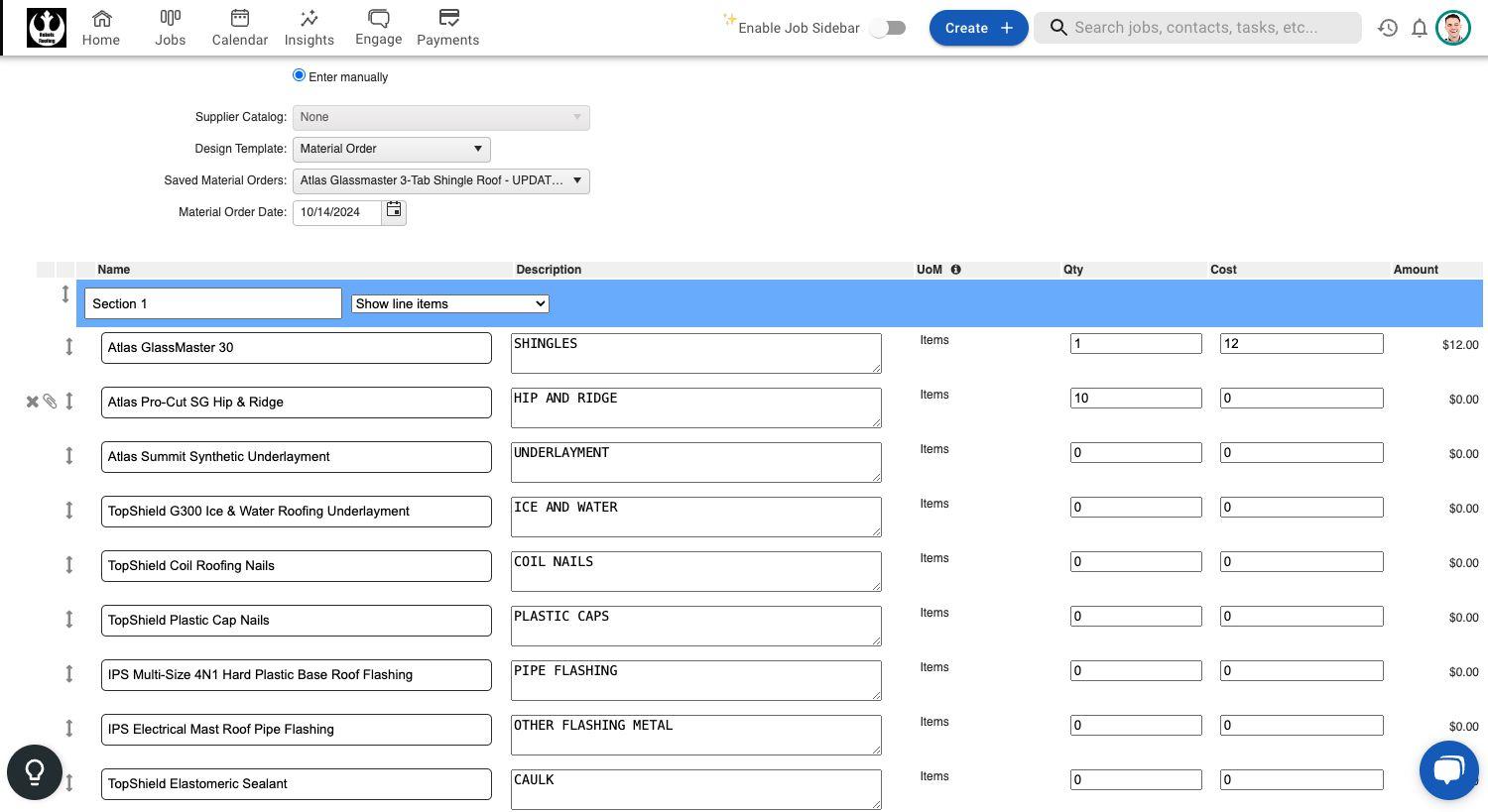1488x812 pixels.
Task: Click the SHINGLES description box
Action: (696, 354)
